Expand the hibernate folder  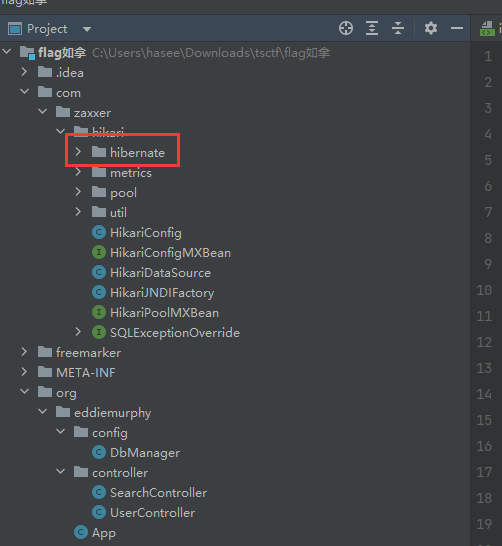tap(78, 152)
